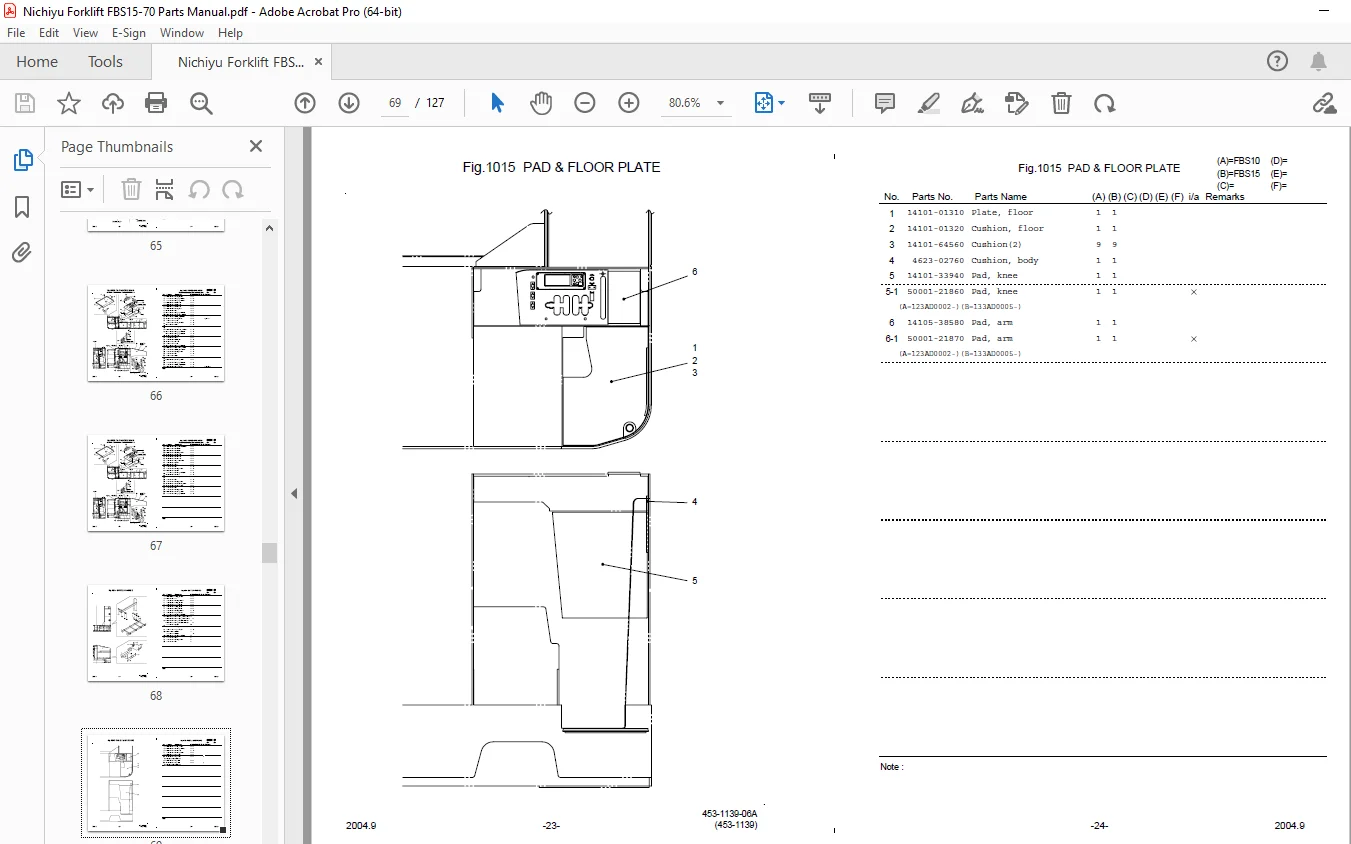Add a comment note
Viewport: 1351px width, 844px height.
(x=885, y=103)
